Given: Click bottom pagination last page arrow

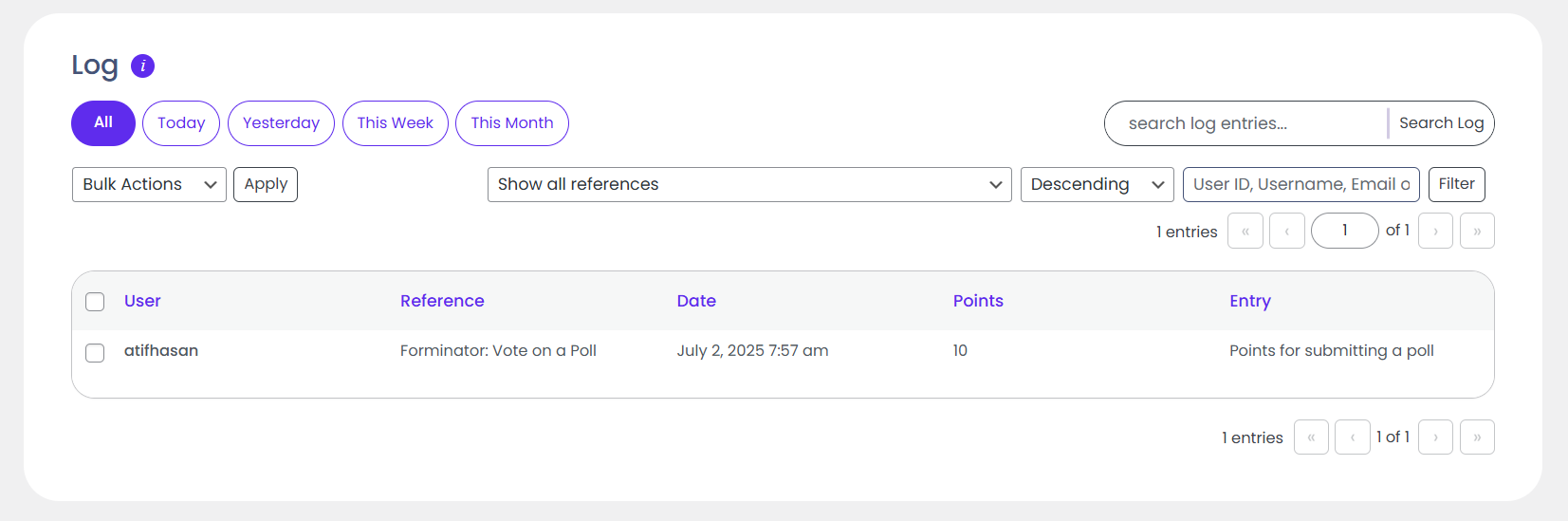Looking at the screenshot, I should (1477, 437).
